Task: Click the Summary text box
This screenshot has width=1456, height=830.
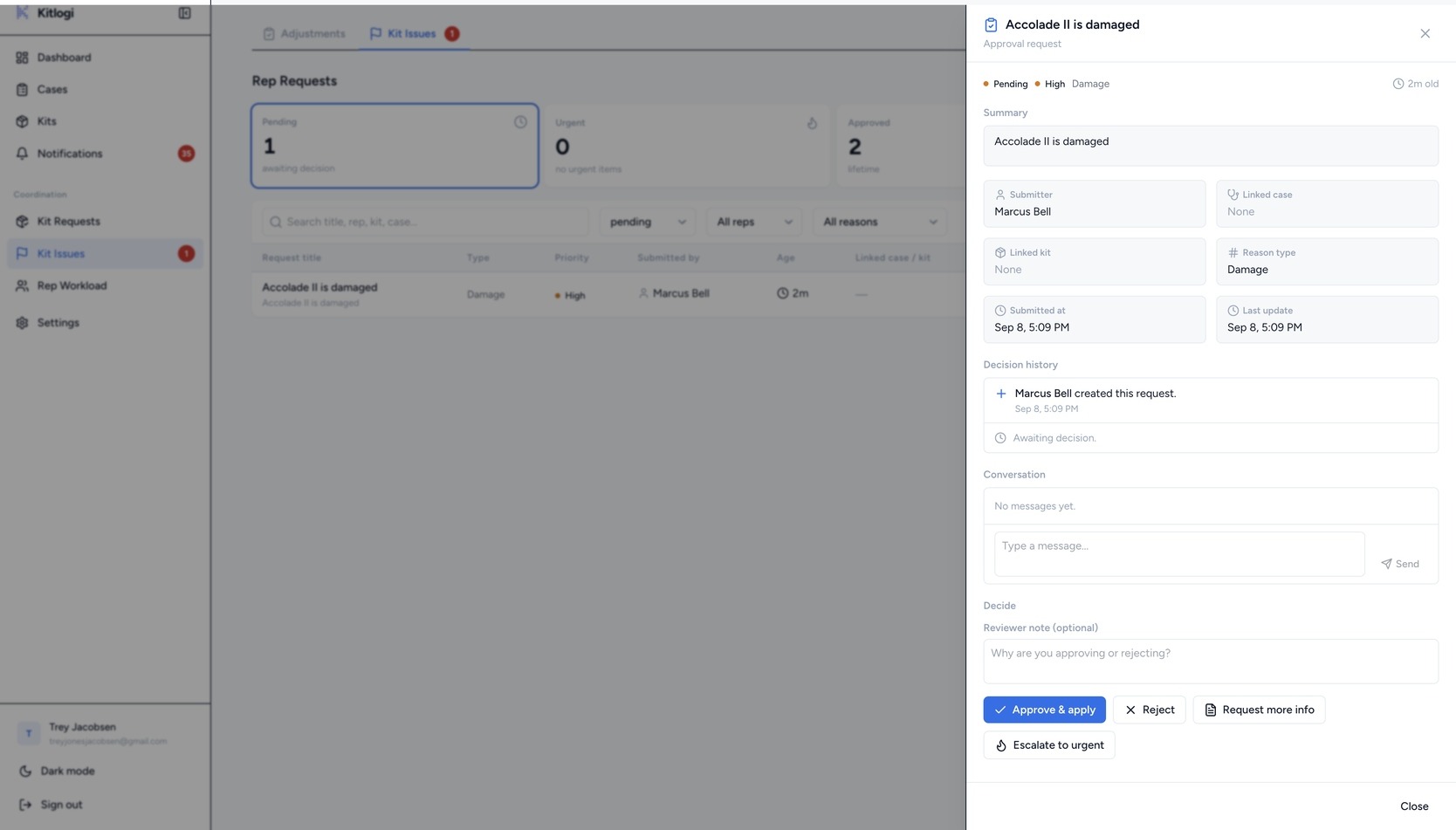Action: point(1211,146)
